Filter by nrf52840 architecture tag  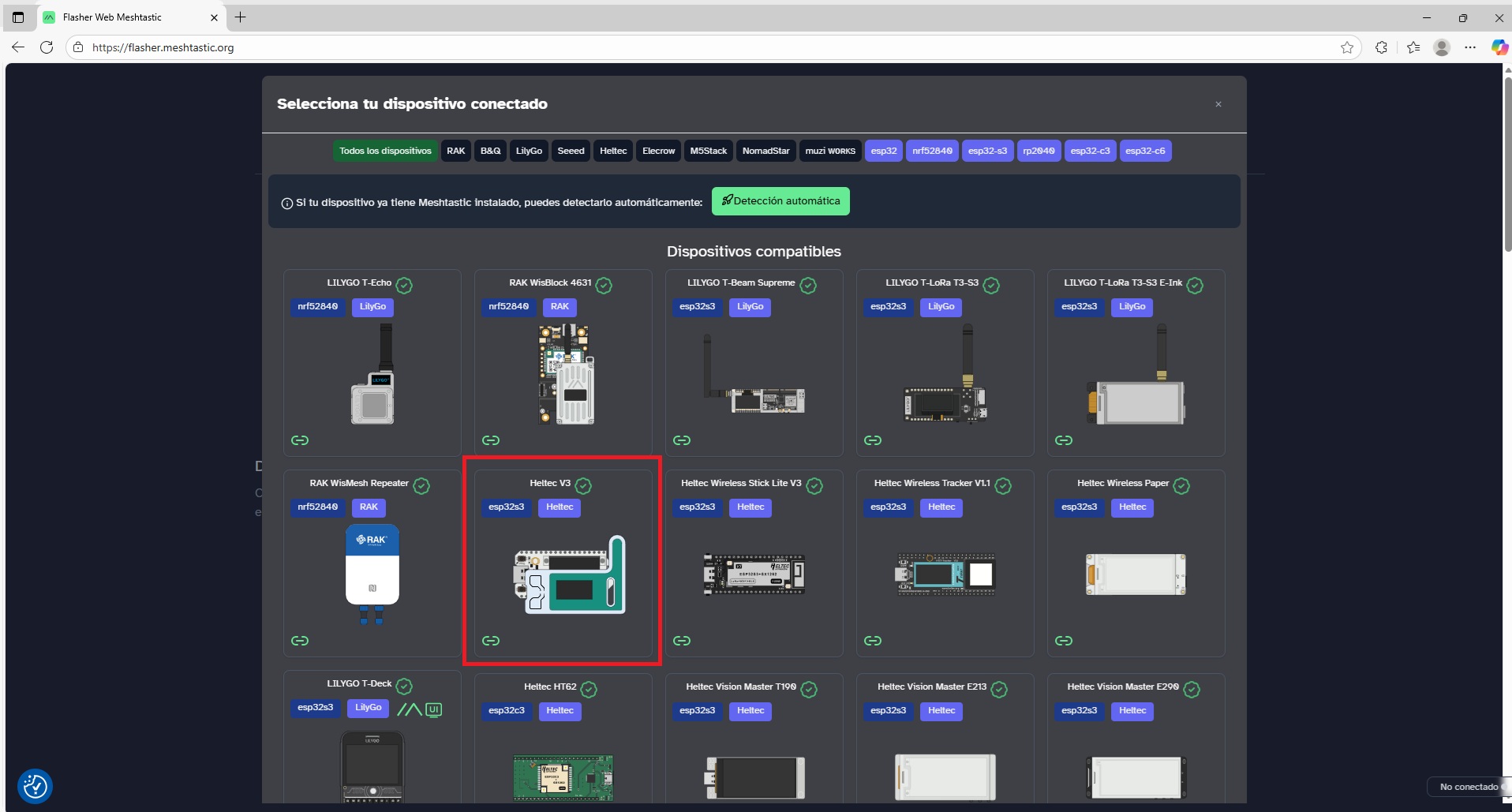click(932, 151)
